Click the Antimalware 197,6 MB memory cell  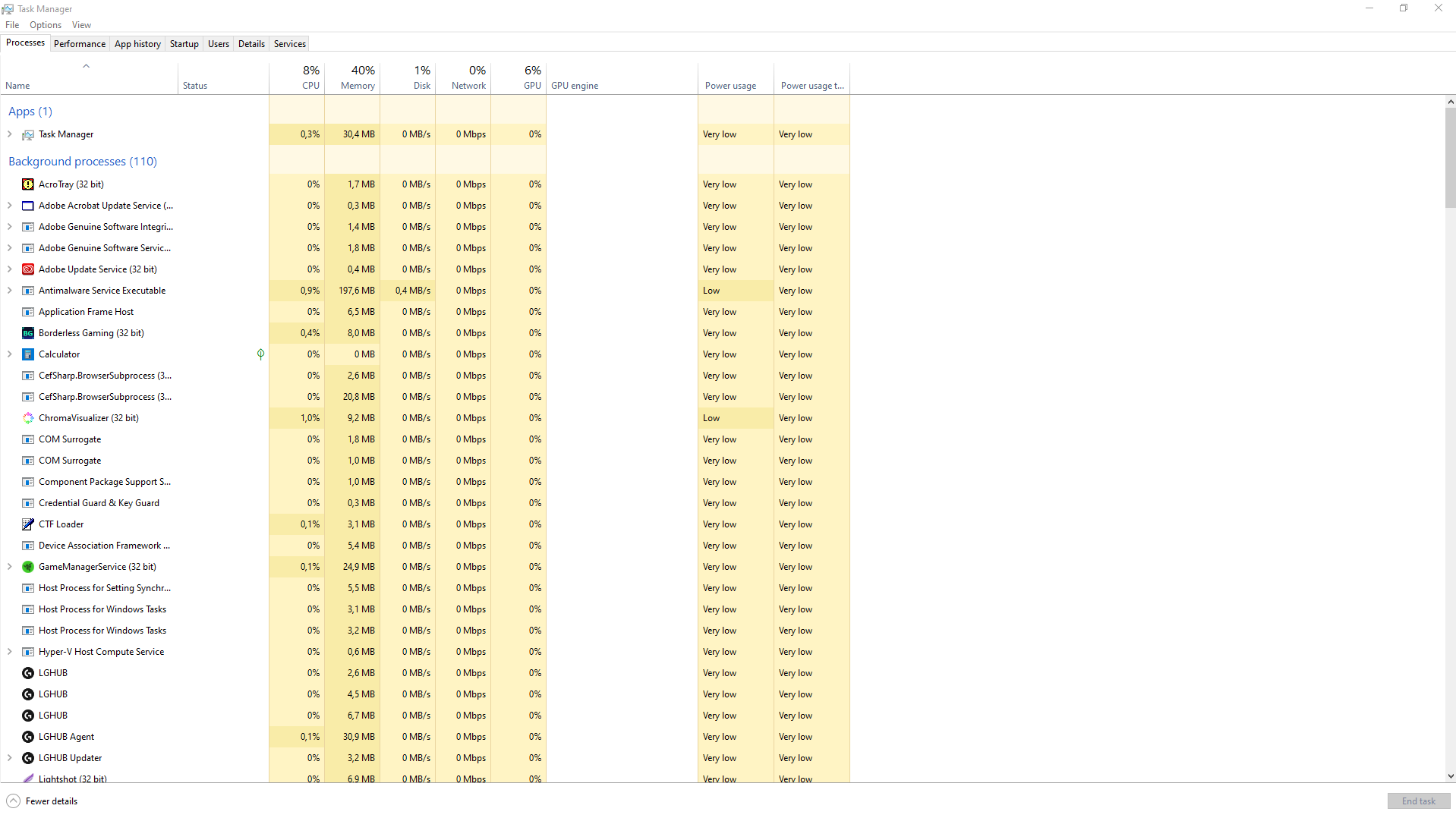point(352,291)
